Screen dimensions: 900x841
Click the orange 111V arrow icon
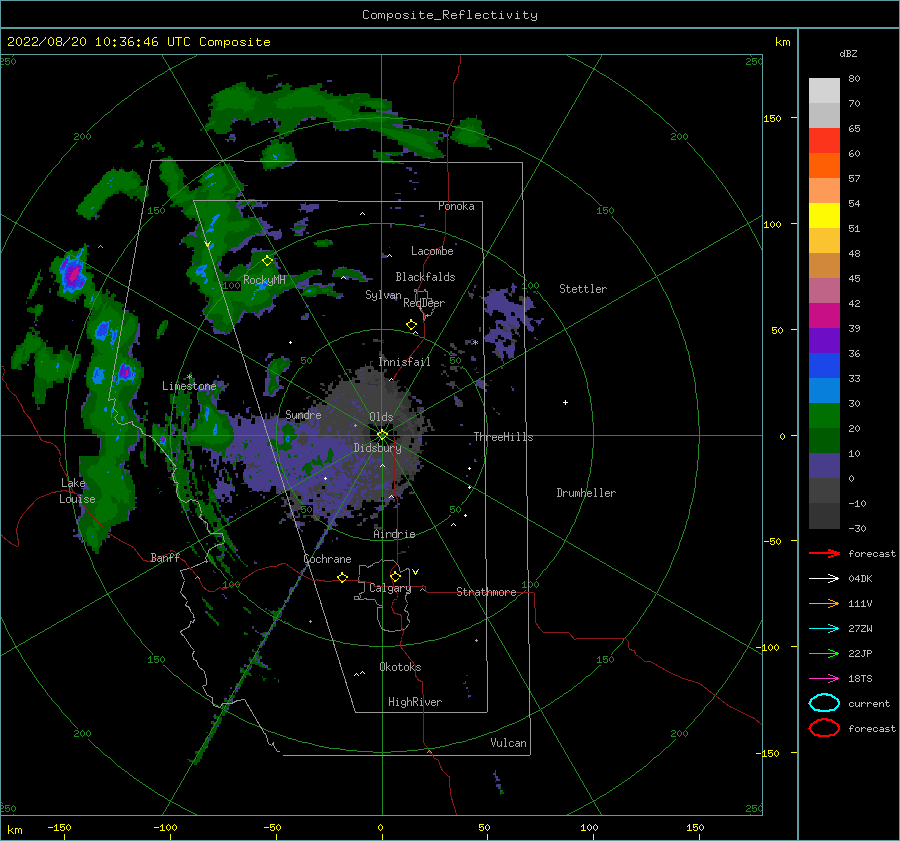click(x=824, y=603)
